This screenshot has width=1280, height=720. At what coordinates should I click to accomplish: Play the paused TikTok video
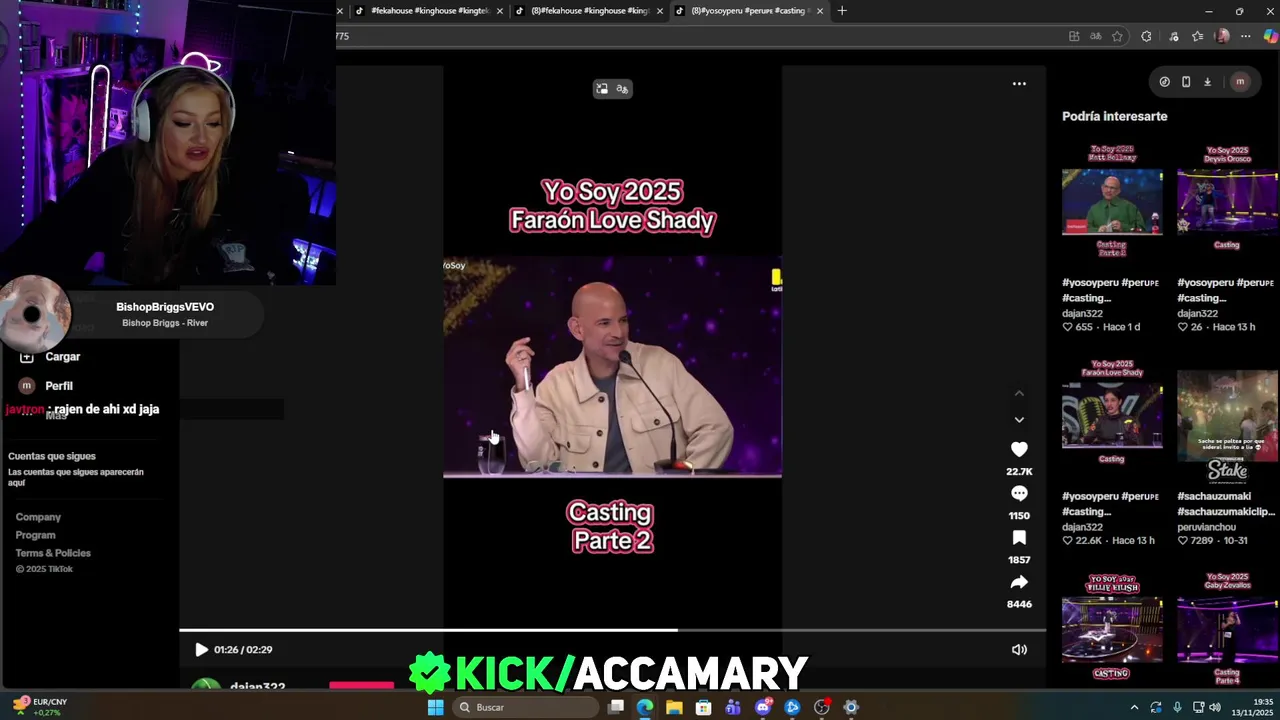pos(201,650)
